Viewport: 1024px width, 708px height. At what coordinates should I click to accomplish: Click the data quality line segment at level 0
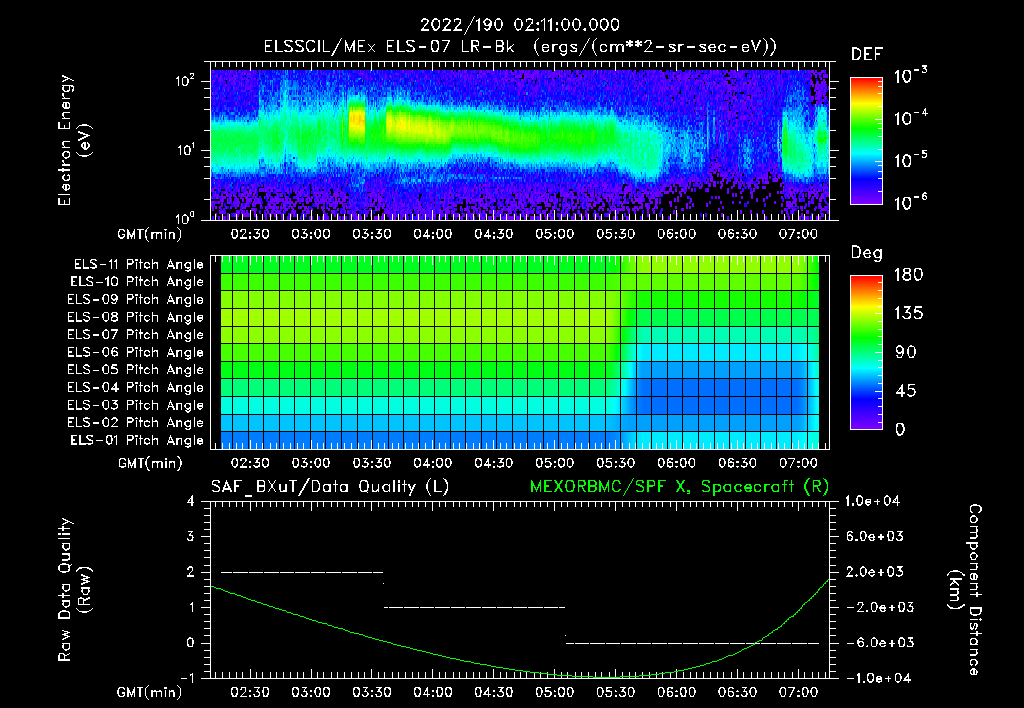[x=692, y=643]
